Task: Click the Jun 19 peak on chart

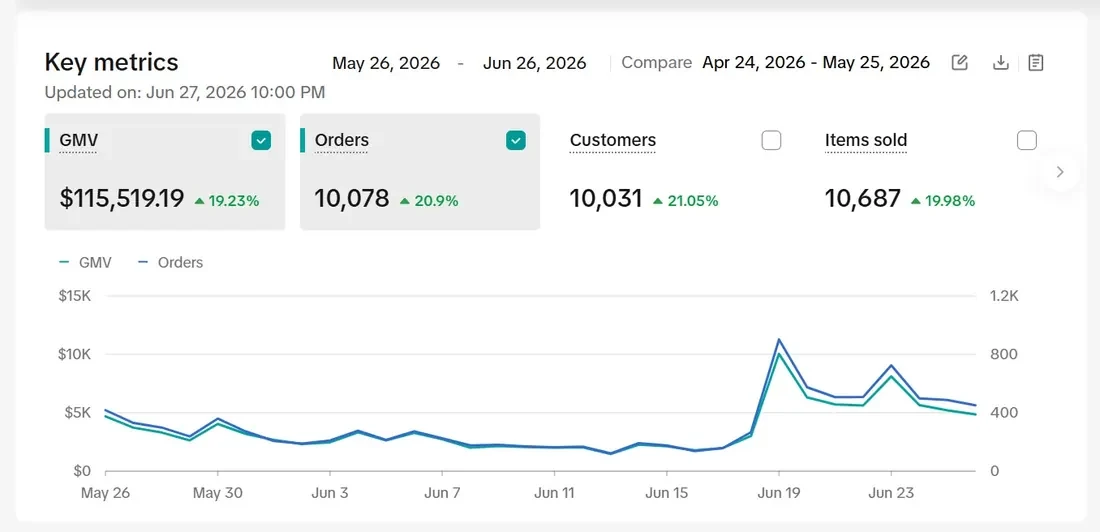Action: [779, 340]
